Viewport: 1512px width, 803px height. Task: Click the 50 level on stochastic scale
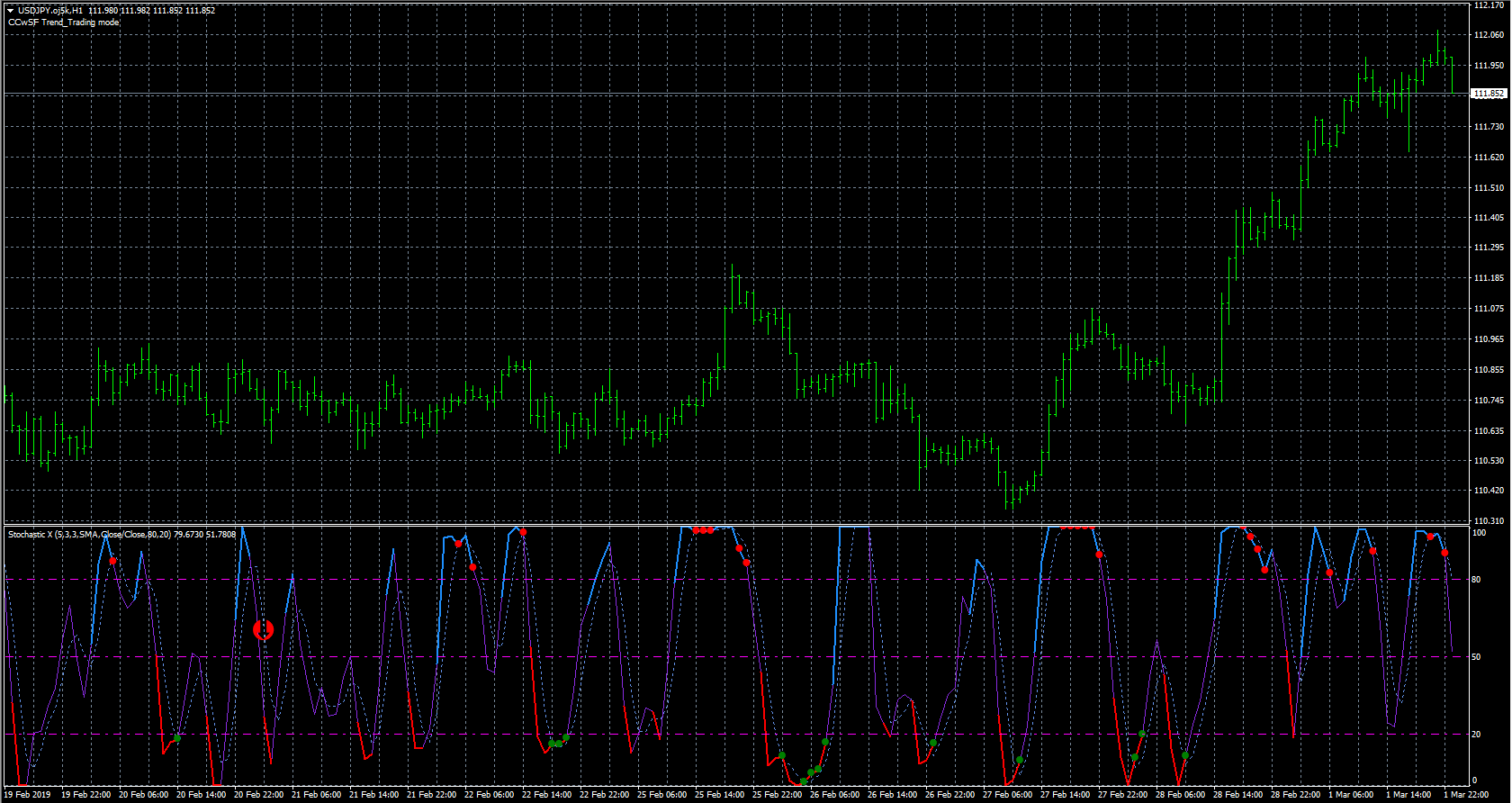pyautogui.click(x=1476, y=657)
